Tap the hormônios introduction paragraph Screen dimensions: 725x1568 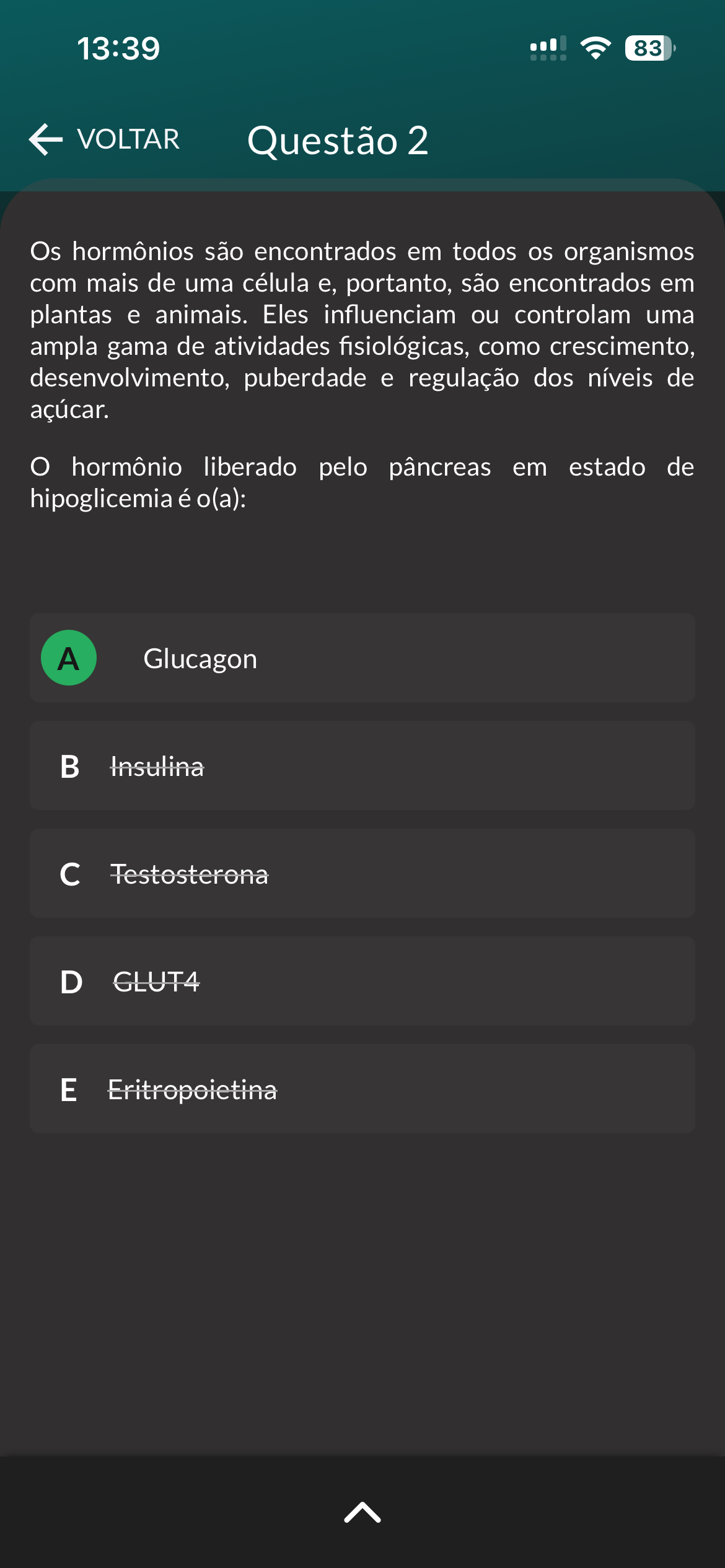(362, 330)
